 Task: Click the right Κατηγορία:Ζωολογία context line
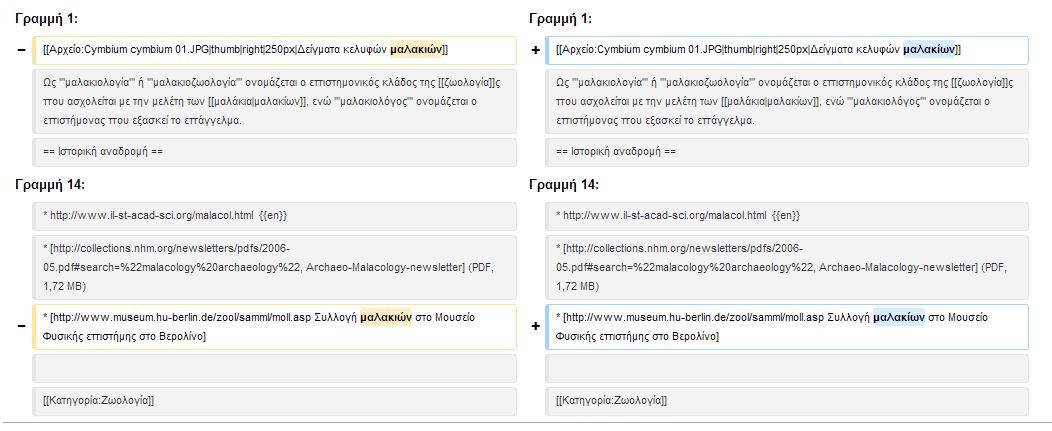click(x=788, y=401)
